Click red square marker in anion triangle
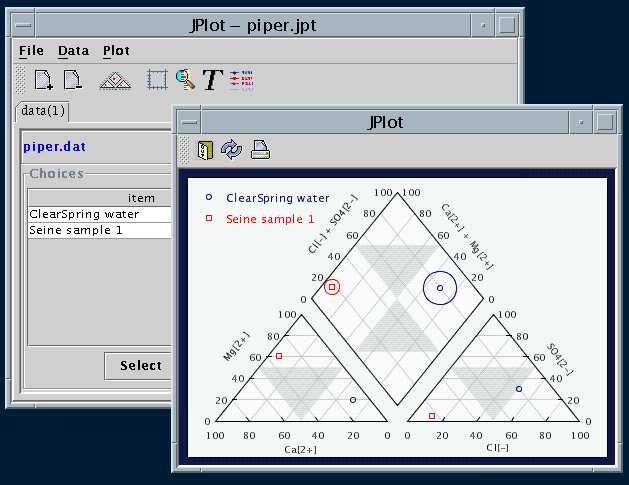Image resolution: width=629 pixels, height=485 pixels. [432, 416]
